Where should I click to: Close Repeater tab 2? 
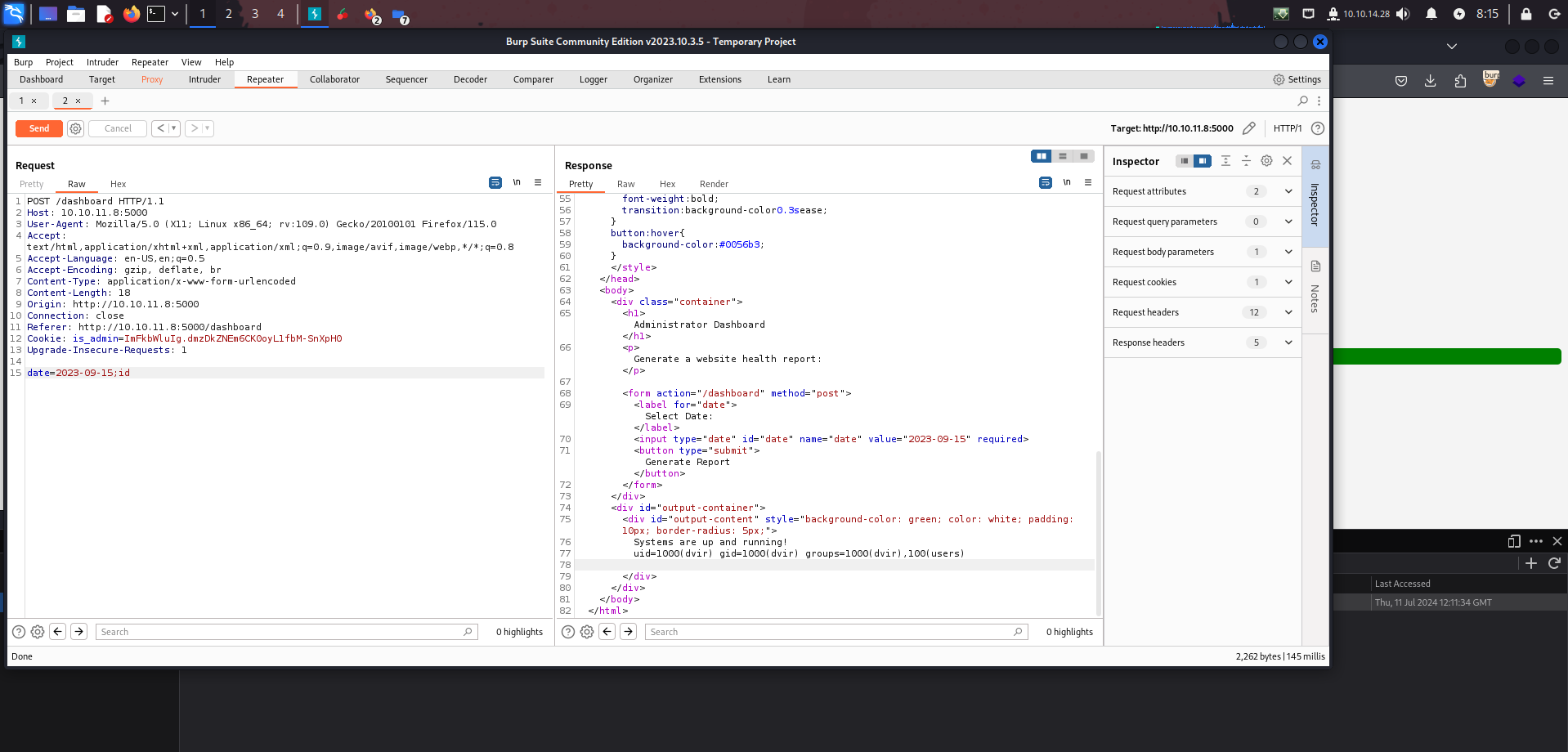tap(78, 101)
